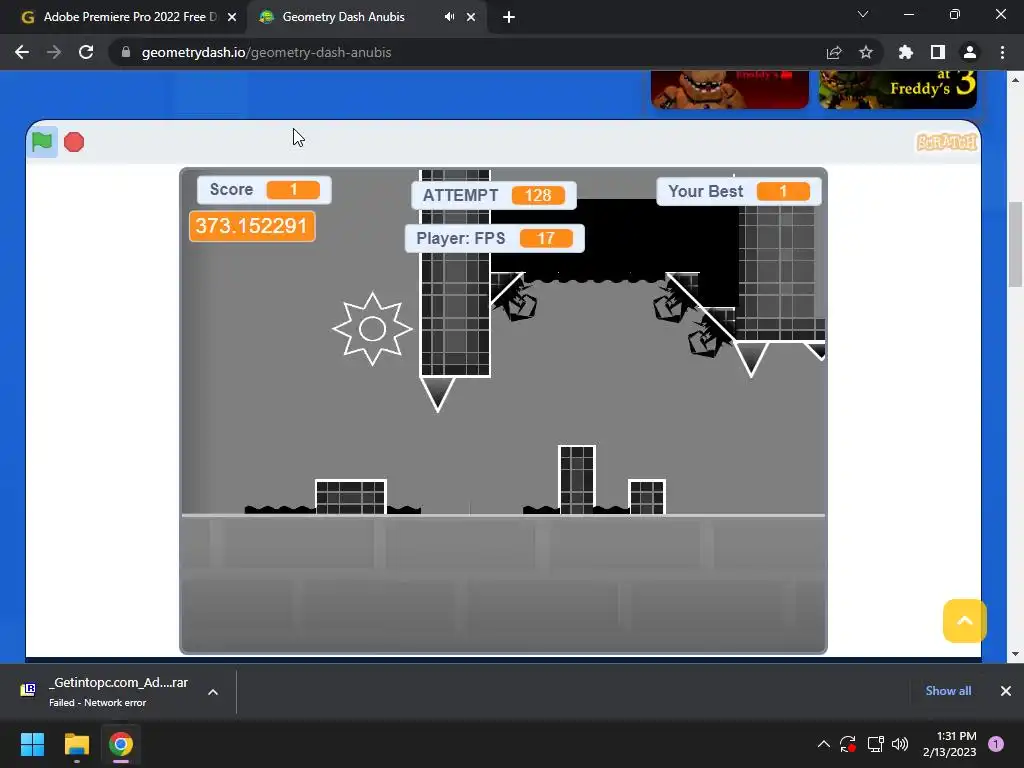The height and width of the screenshot is (768, 1024).
Task: View site info via the lock icon
Action: click(126, 52)
